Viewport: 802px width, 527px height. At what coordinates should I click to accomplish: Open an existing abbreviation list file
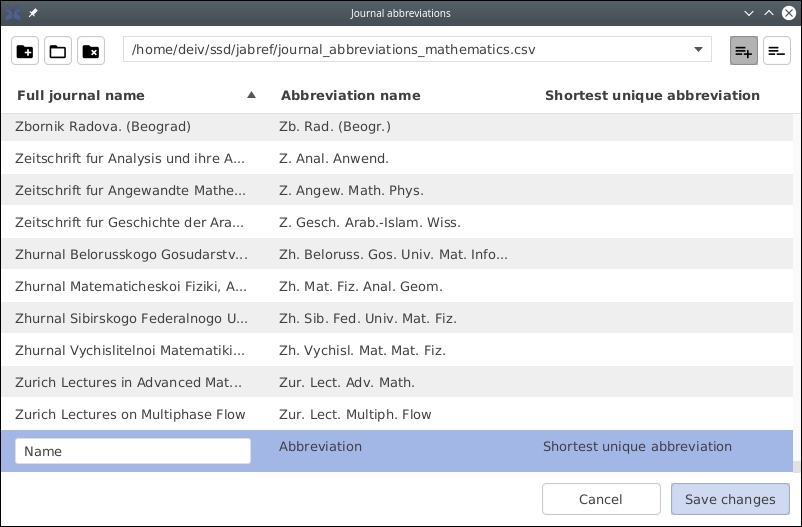(58, 51)
